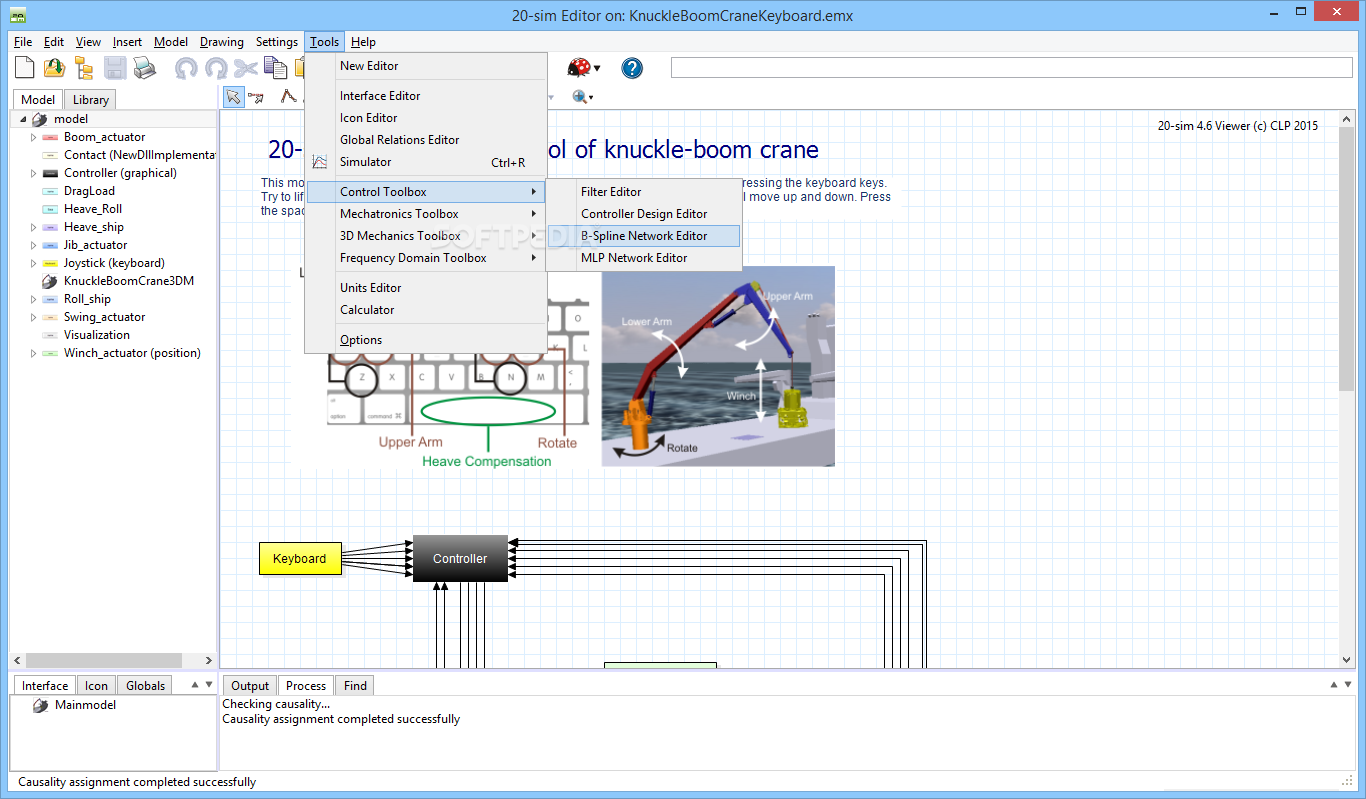Select the line drawing tool
The image size is (1366, 799).
pyautogui.click(x=288, y=97)
